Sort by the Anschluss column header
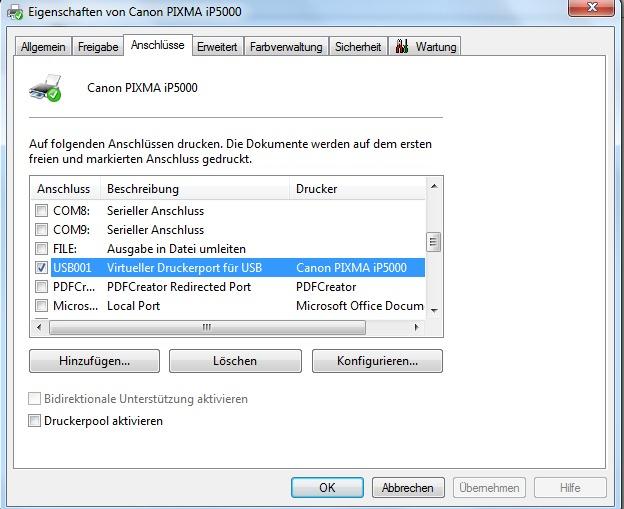624x509 pixels. (x=66, y=189)
